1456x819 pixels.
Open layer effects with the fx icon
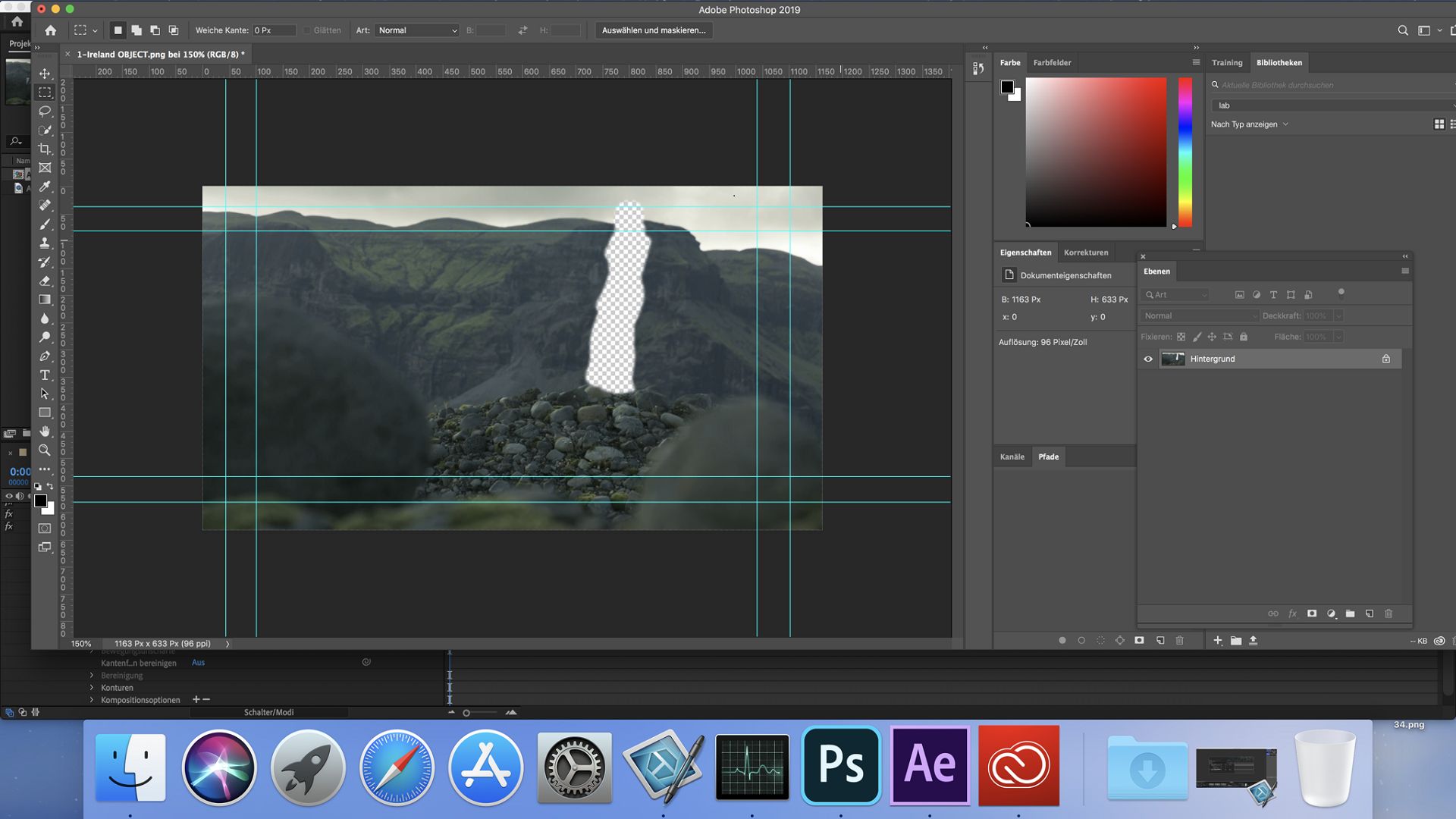[x=1293, y=614]
